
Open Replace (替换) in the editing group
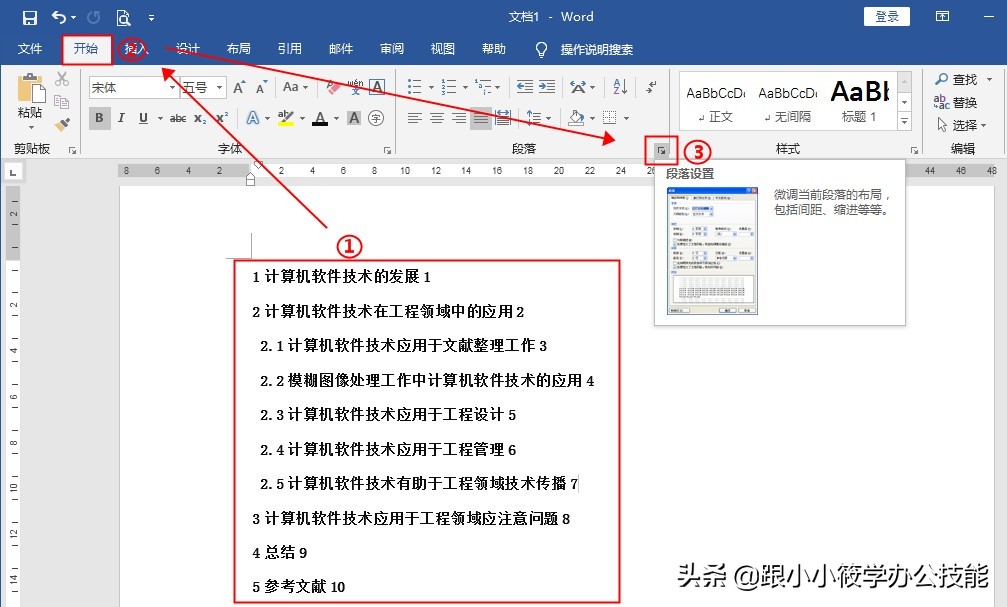(x=963, y=101)
